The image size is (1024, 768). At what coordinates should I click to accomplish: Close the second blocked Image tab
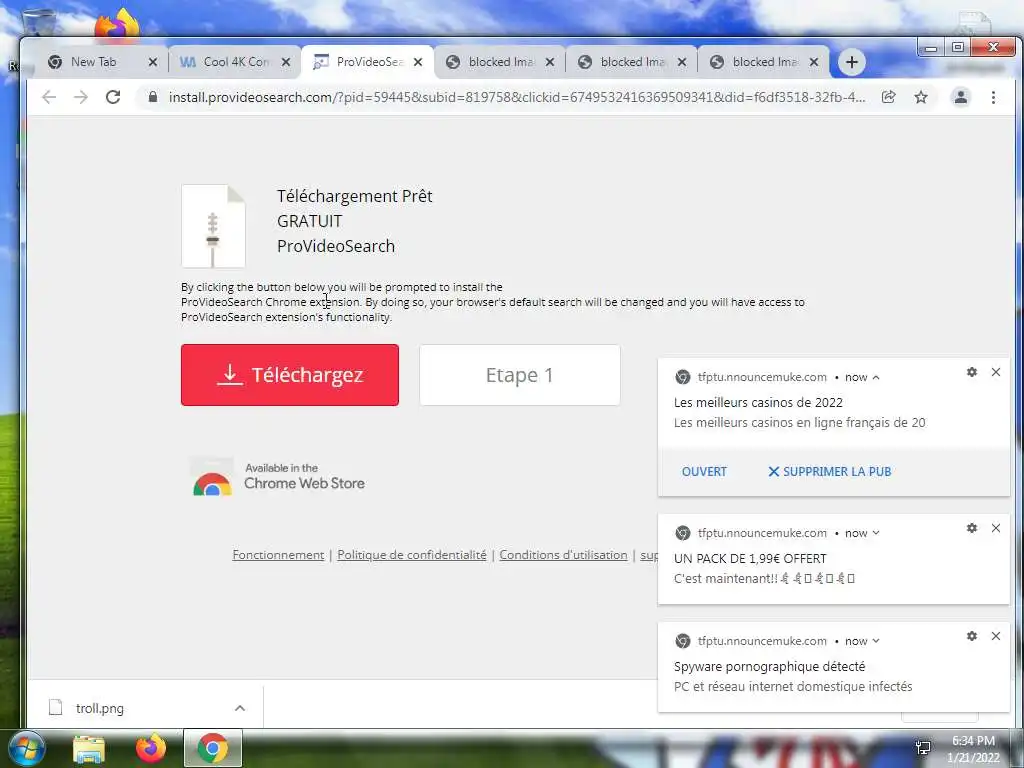pos(682,62)
